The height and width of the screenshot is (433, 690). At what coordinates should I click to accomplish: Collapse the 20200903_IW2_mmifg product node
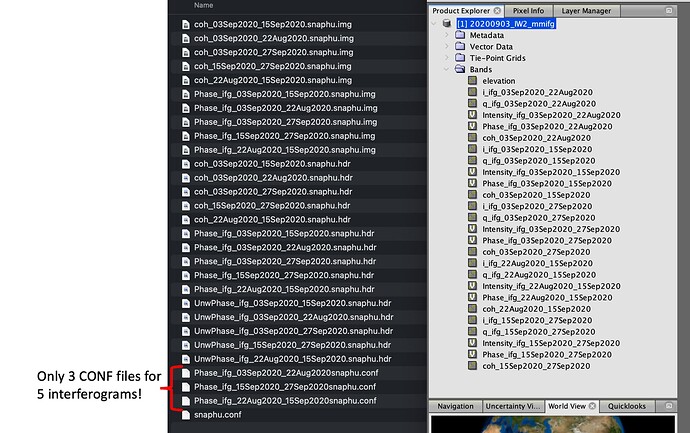(434, 23)
